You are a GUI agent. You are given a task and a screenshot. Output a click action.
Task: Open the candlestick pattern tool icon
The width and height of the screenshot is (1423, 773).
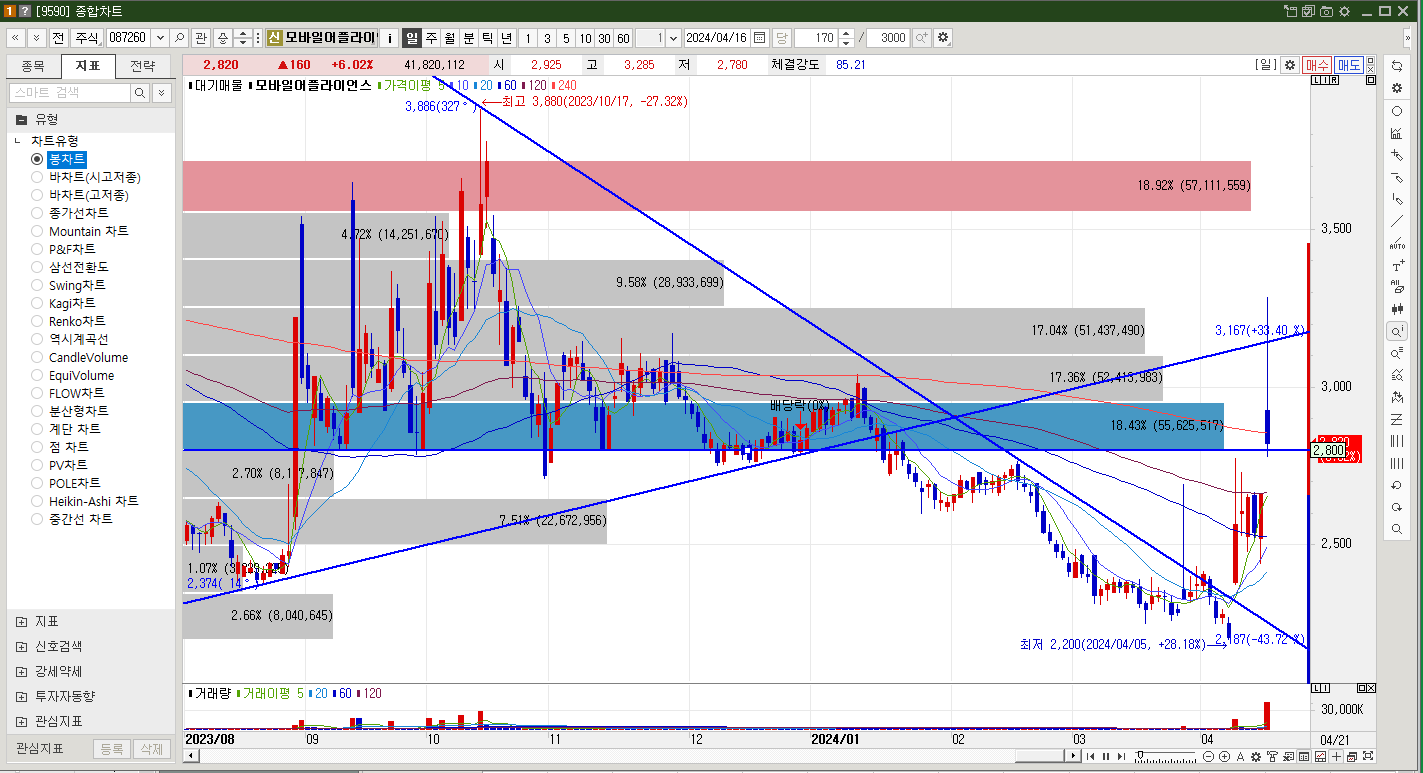click(1397, 309)
